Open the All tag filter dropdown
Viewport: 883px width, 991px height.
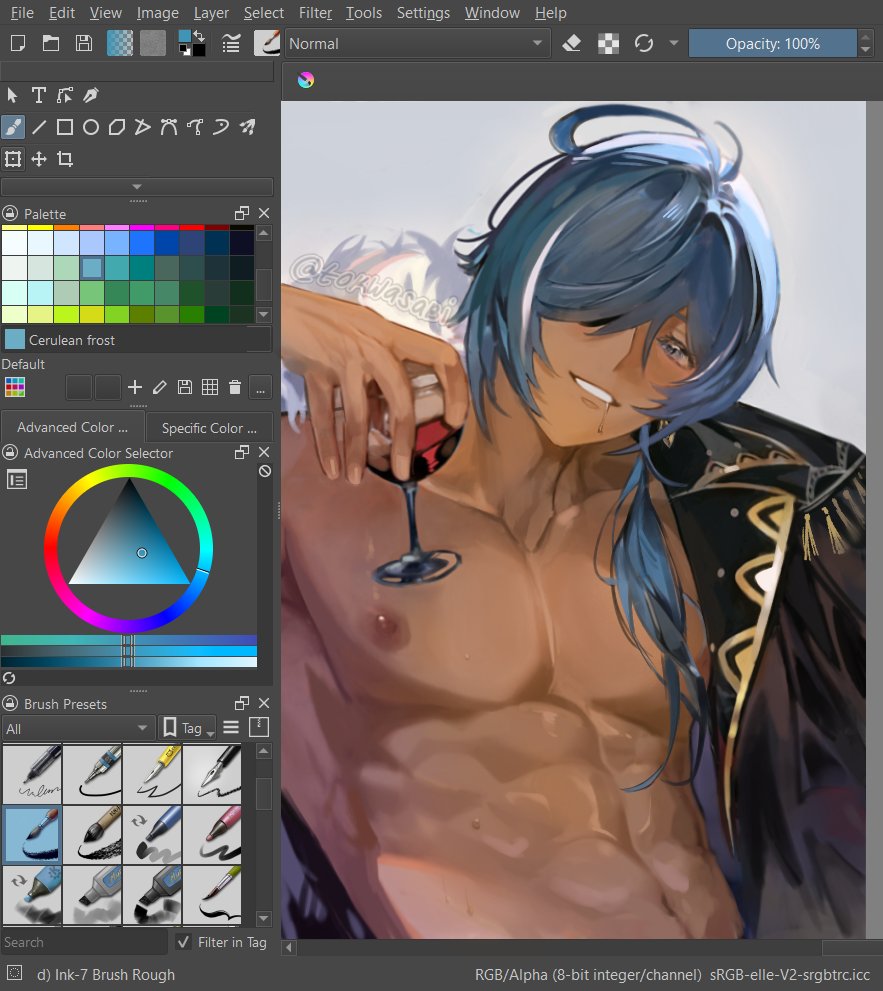[x=78, y=729]
